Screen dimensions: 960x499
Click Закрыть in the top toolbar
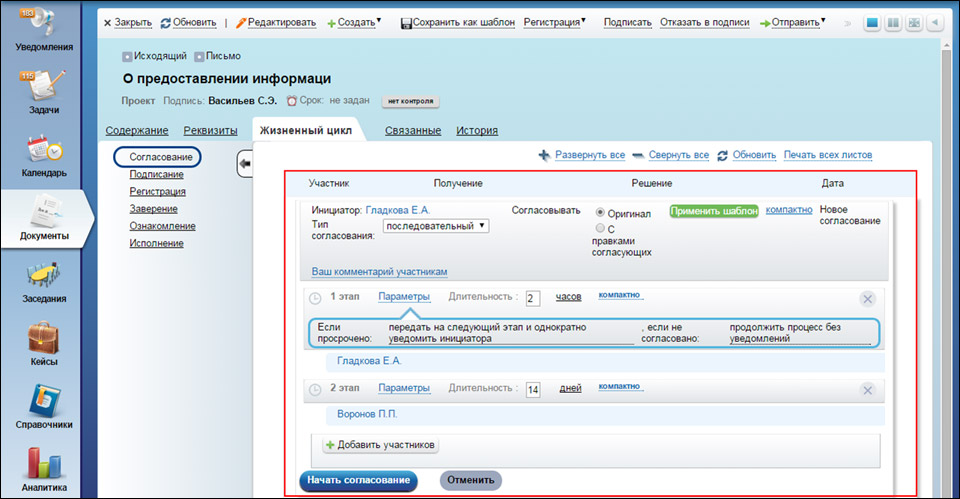127,23
